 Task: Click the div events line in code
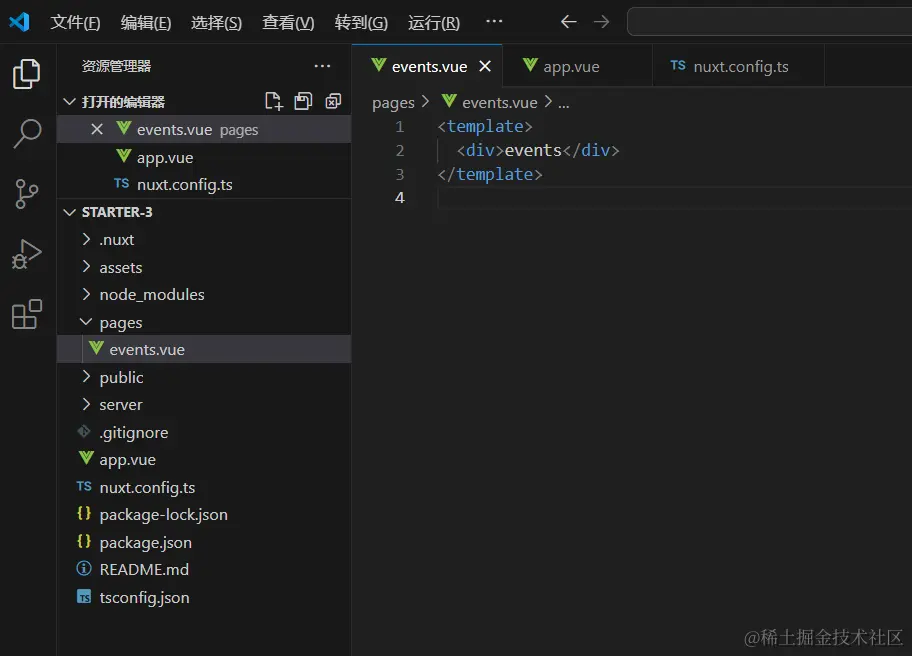(539, 150)
